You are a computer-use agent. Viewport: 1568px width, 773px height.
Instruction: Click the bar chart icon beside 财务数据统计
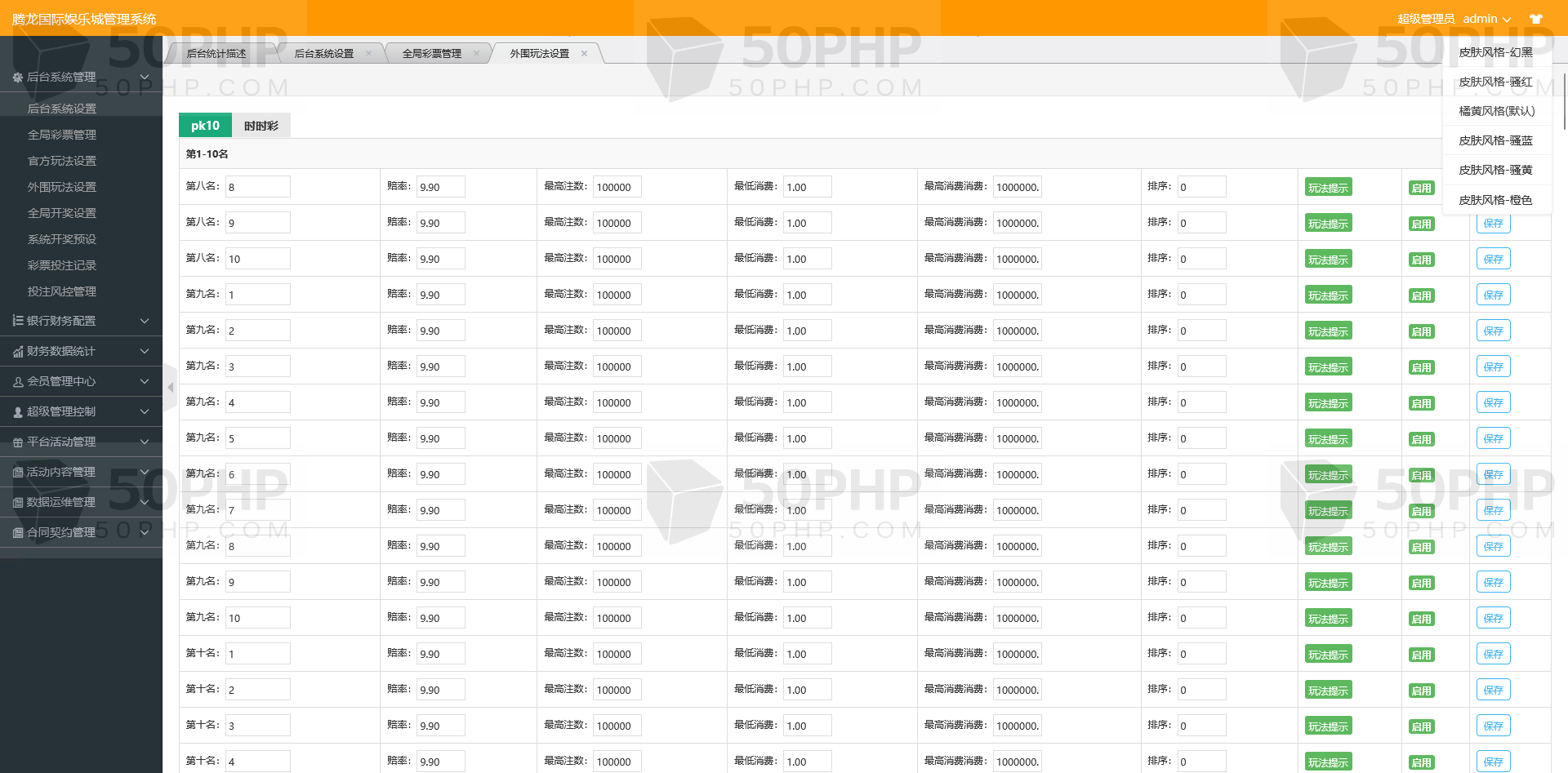tap(17, 352)
